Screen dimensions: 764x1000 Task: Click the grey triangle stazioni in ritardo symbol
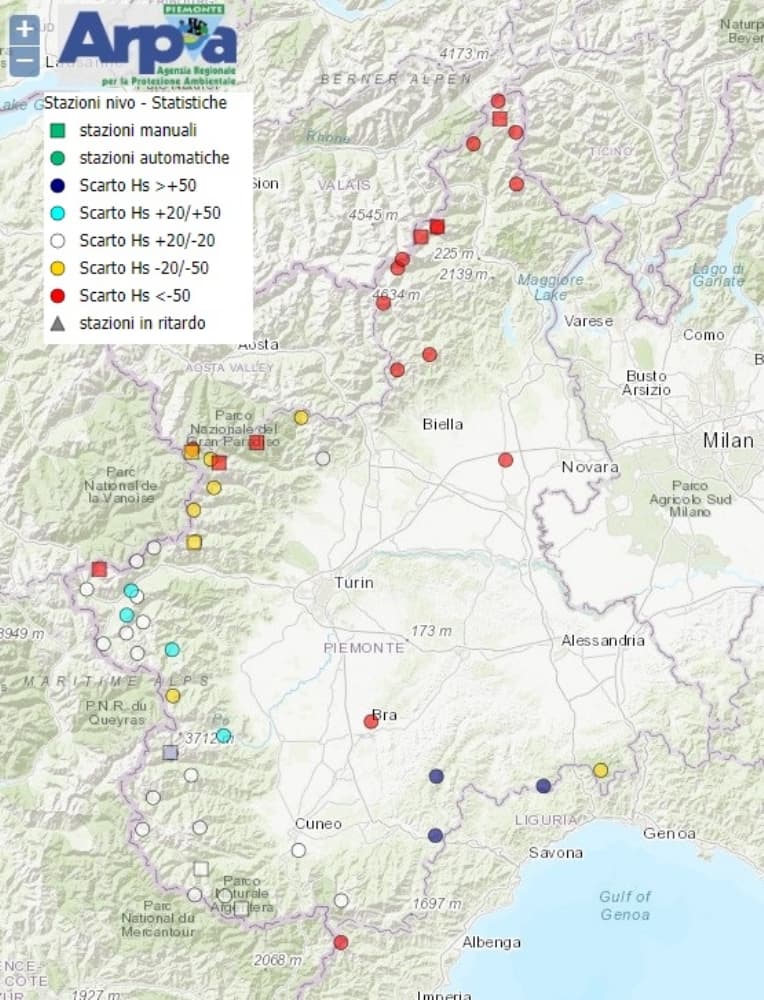[x=59, y=323]
